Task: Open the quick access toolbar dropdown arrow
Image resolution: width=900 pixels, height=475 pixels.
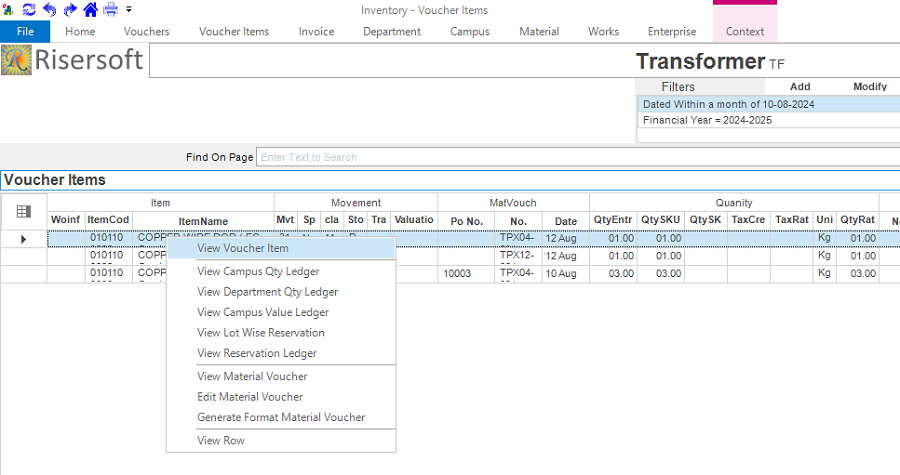Action: [x=129, y=9]
